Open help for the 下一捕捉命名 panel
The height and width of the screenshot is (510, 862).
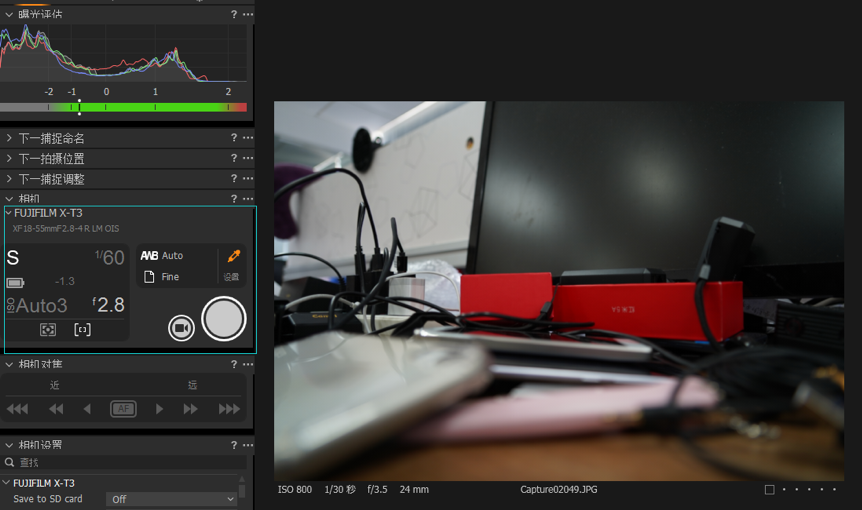tap(234, 137)
